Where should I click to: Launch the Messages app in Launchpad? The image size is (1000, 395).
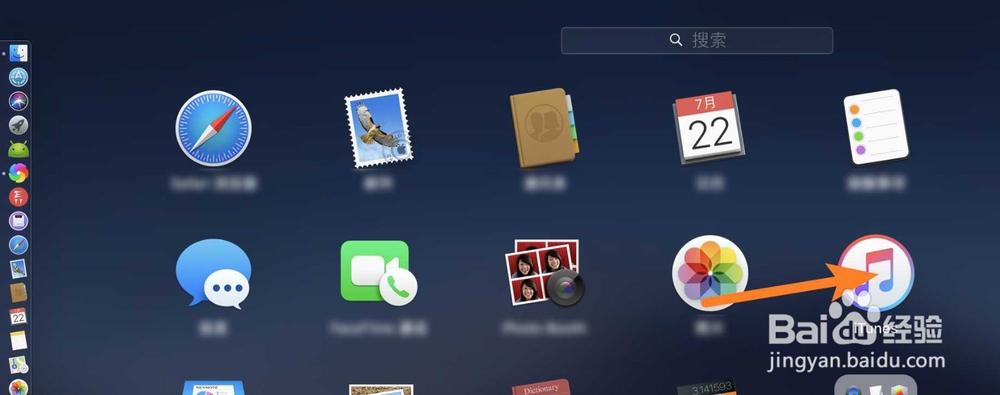pyautogui.click(x=213, y=274)
